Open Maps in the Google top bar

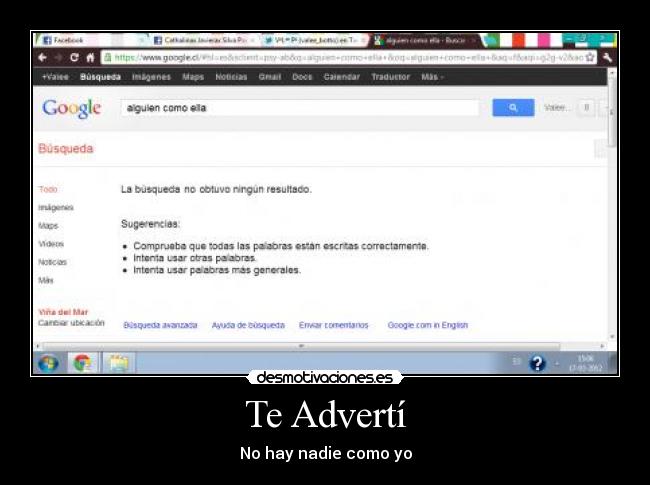click(193, 77)
